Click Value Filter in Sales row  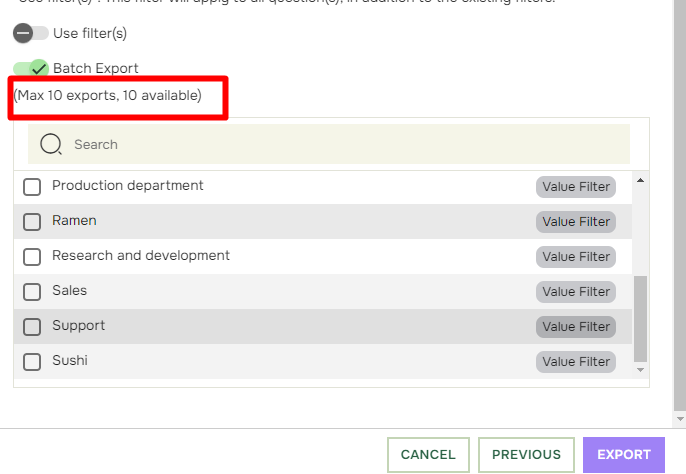[576, 292]
